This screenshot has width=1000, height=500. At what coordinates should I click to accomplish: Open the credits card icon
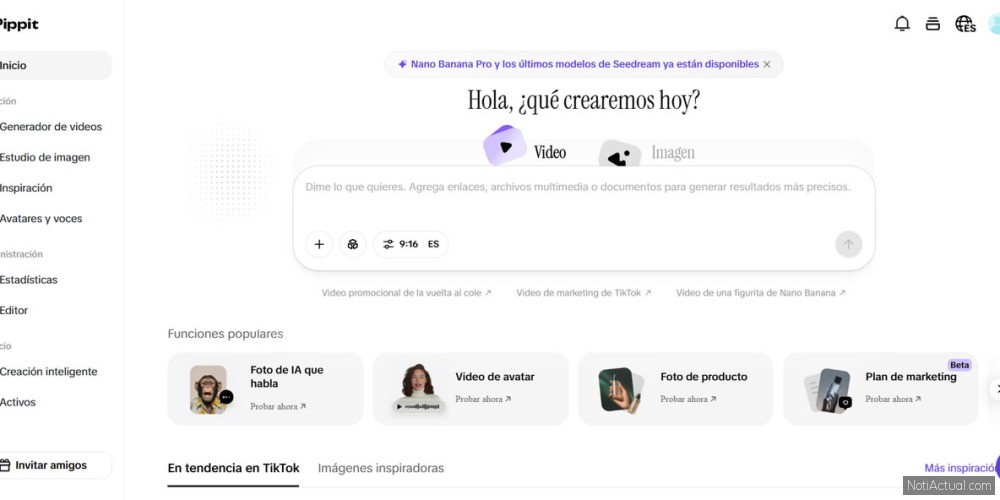click(x=932, y=24)
